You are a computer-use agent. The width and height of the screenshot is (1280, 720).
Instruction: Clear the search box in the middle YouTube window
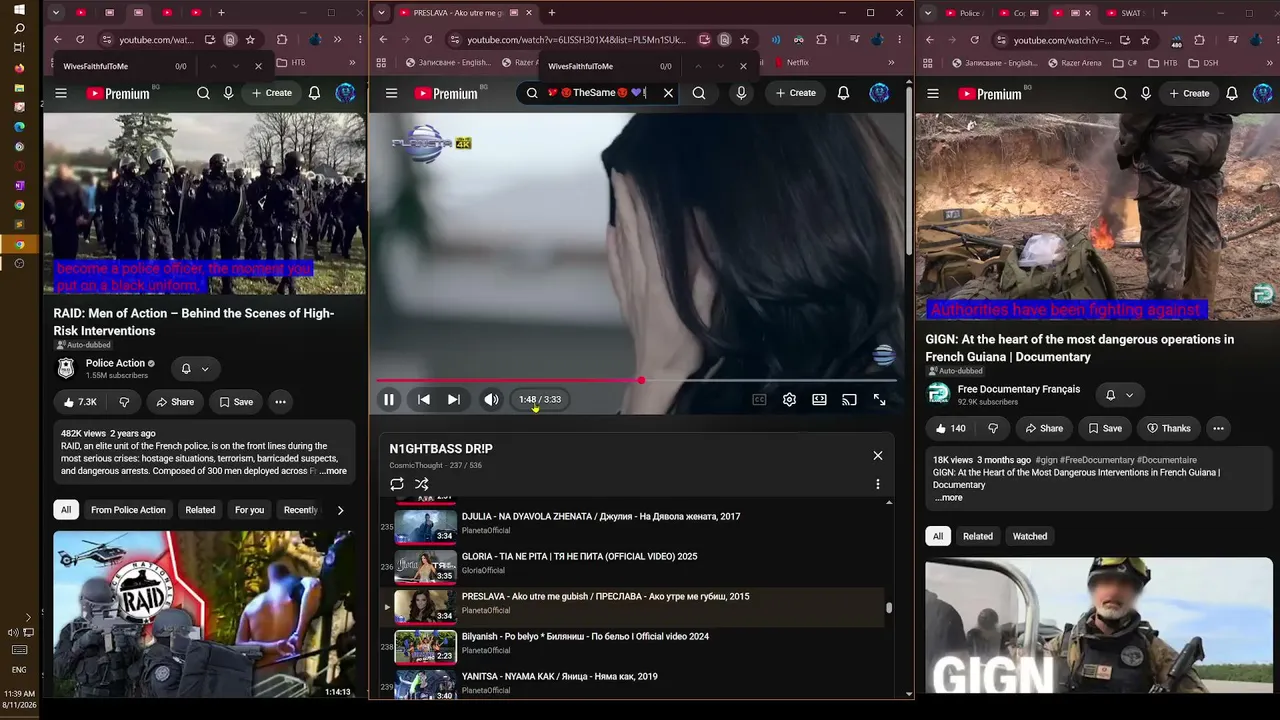click(668, 93)
